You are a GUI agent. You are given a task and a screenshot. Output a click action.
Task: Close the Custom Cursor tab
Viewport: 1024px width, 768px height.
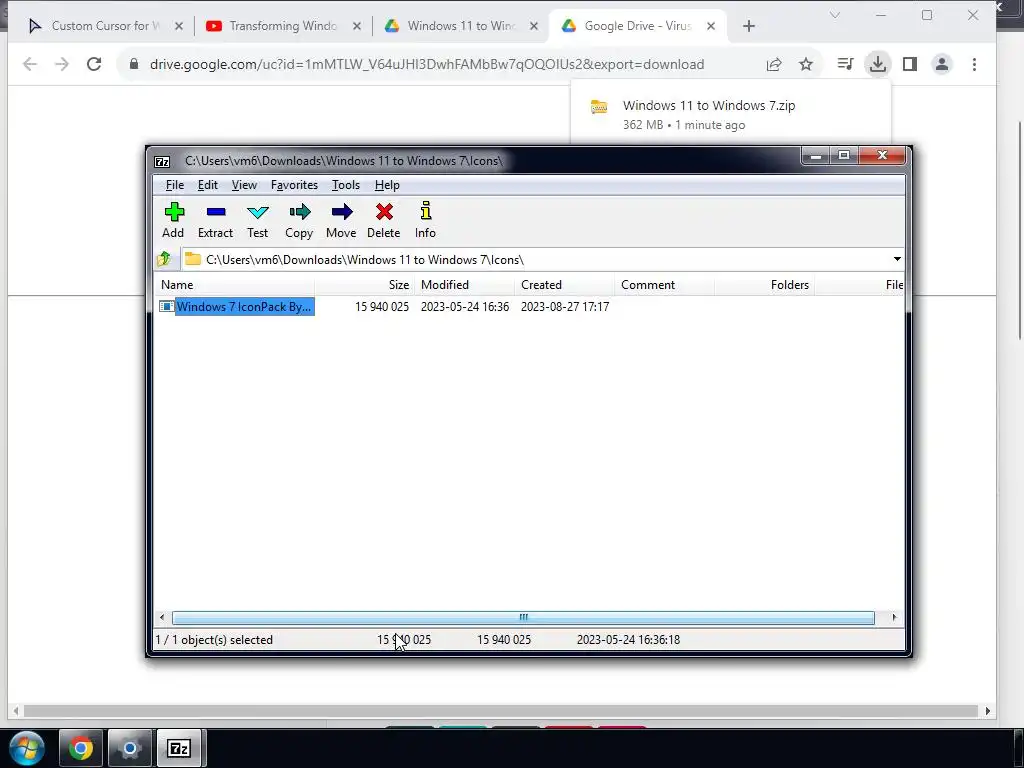tap(179, 26)
